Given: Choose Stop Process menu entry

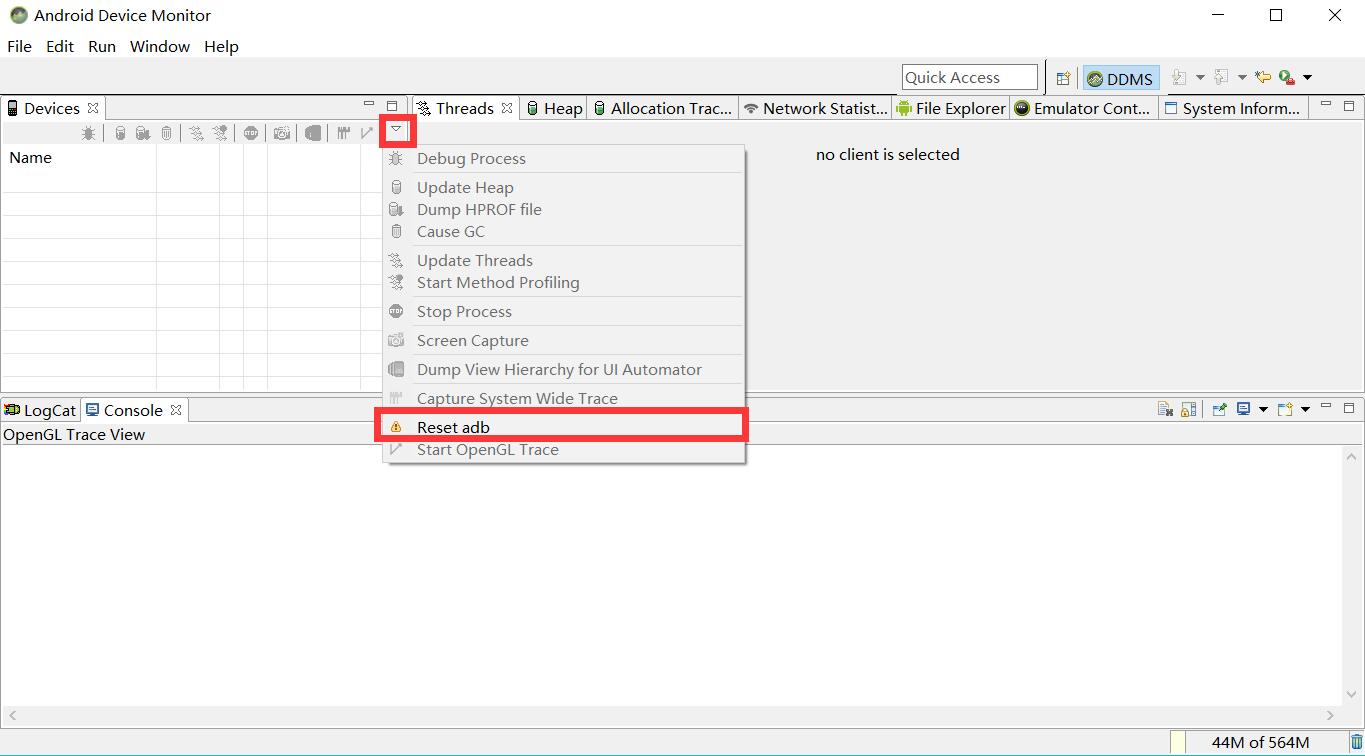Looking at the screenshot, I should click(x=564, y=311).
